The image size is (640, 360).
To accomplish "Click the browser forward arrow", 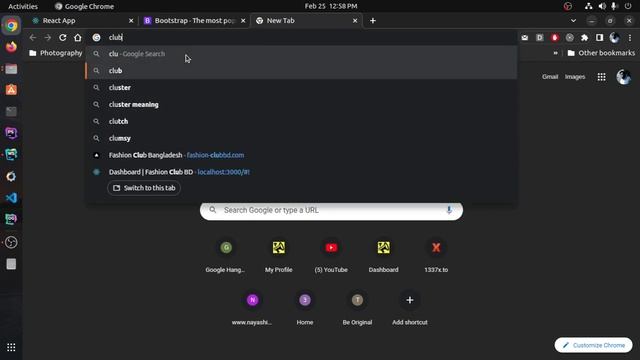I will 48,38.
